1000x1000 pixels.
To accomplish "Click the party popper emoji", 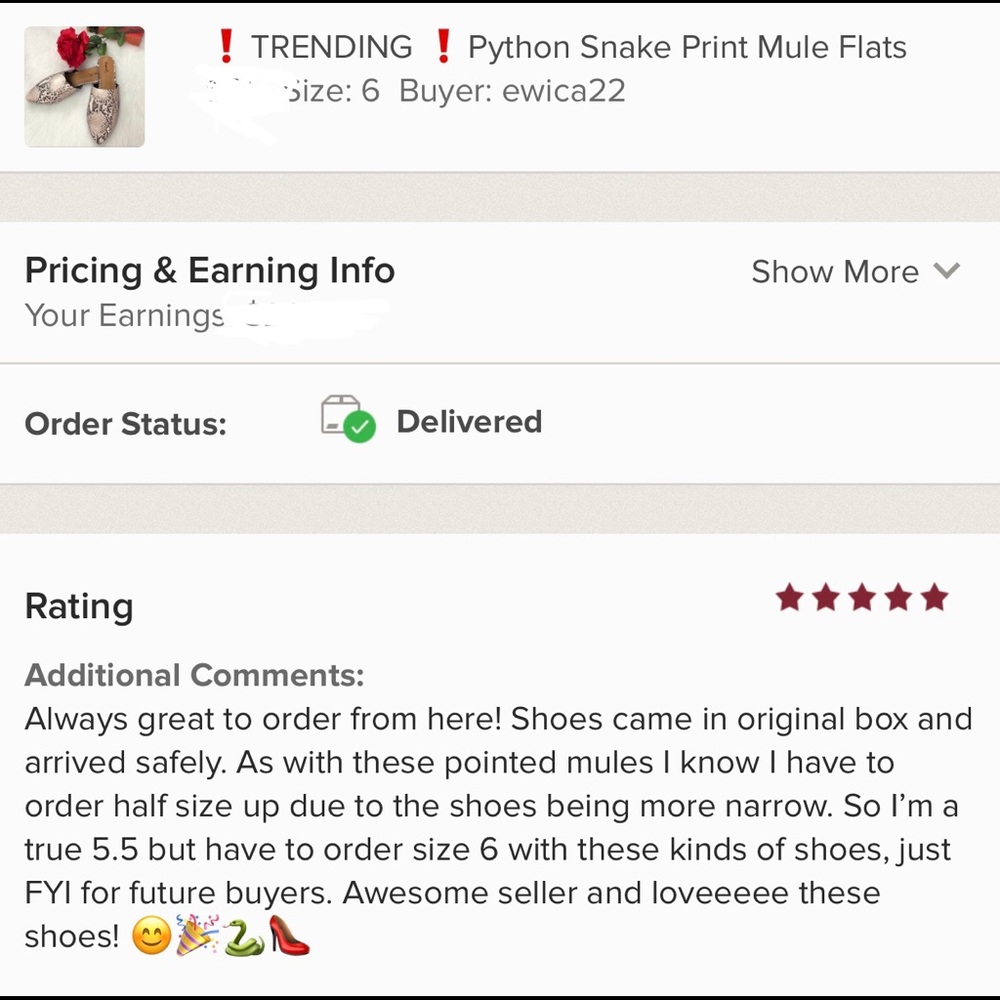I will pyautogui.click(x=196, y=936).
